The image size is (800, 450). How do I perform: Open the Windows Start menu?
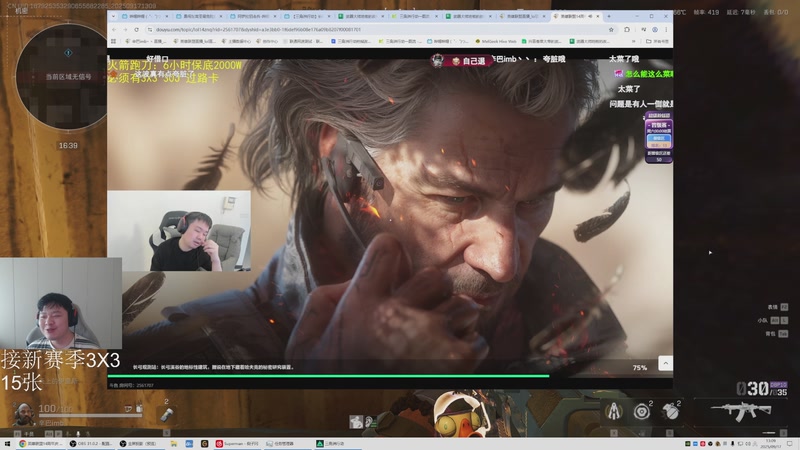pyautogui.click(x=7, y=444)
